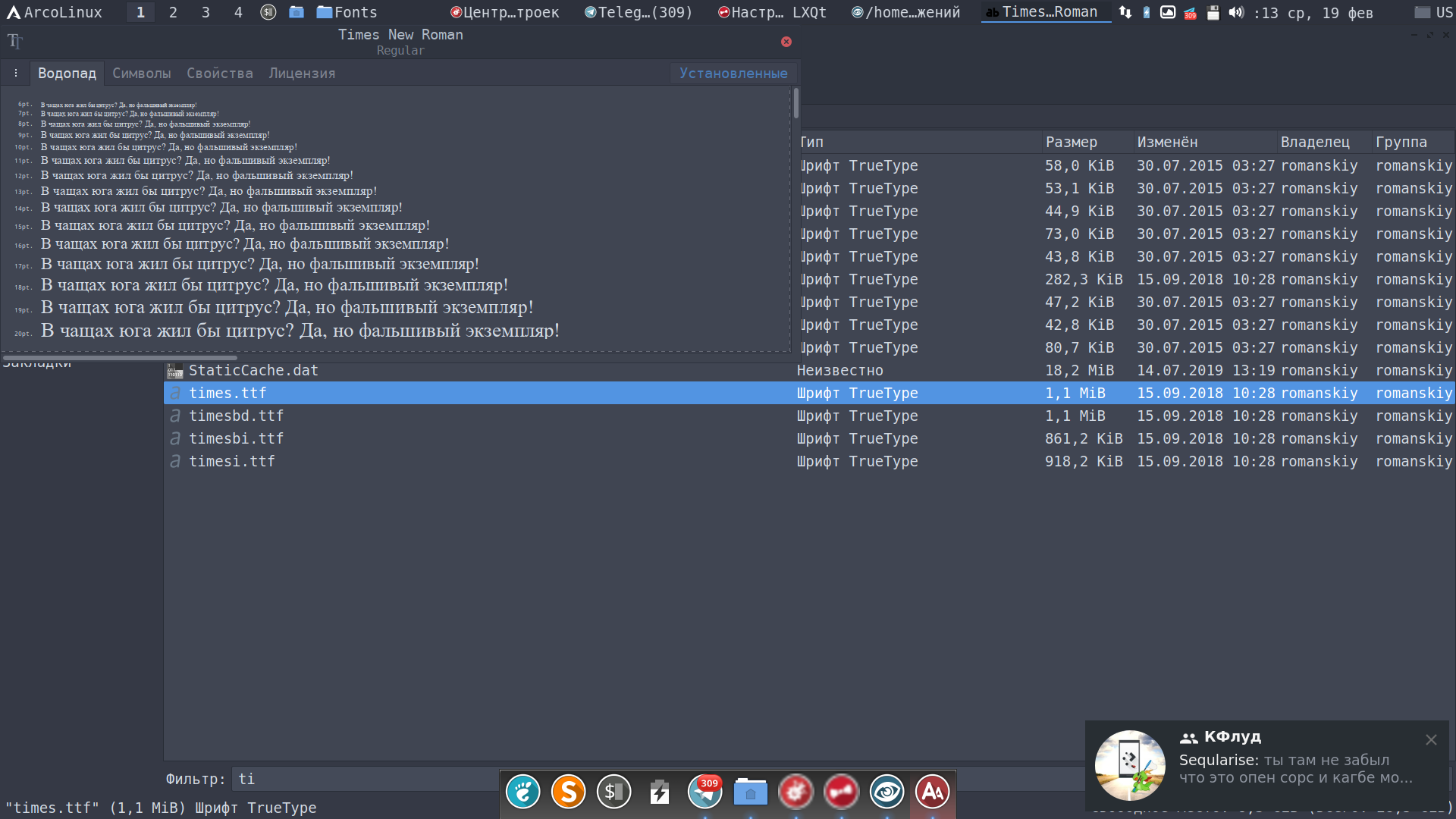
Task: Activate the /home…жений taskbar window
Action: click(905, 12)
